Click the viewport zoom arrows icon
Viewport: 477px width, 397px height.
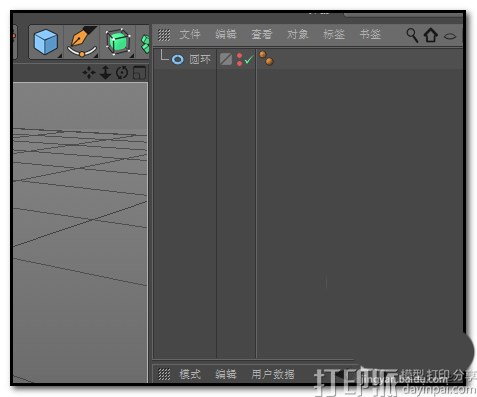point(105,72)
